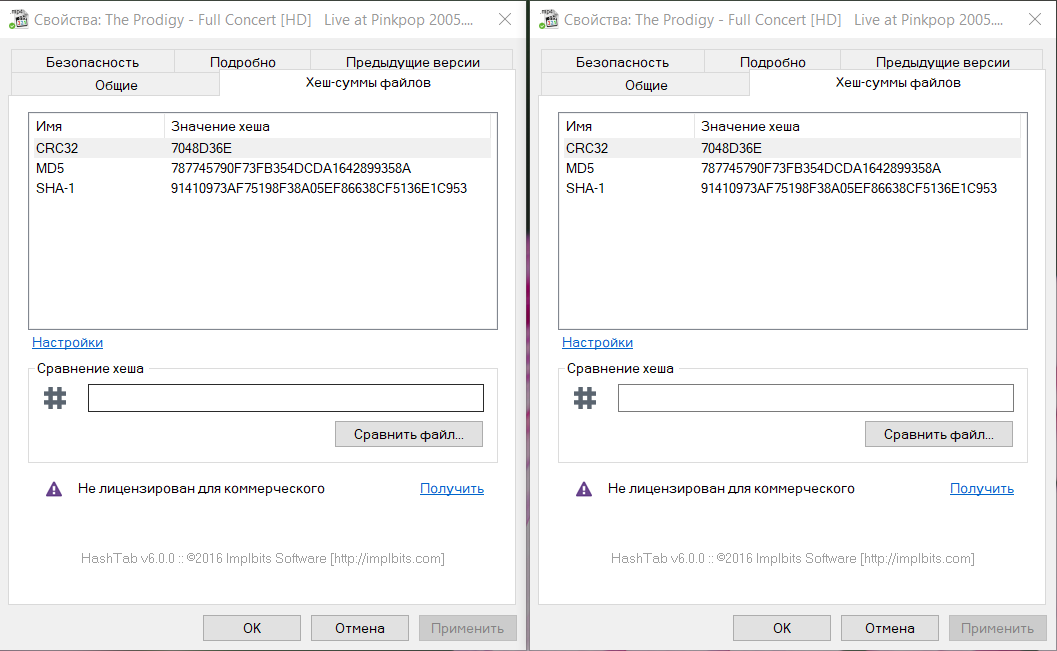1057x651 pixels.
Task: Click MD5 hash value in left window
Action: tap(291, 168)
